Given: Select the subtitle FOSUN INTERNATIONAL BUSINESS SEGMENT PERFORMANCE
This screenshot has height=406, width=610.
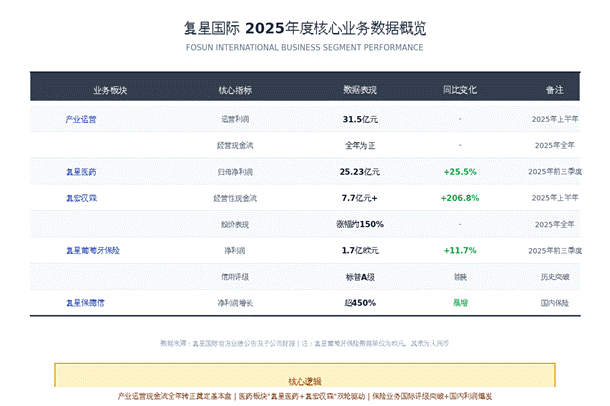Looking at the screenshot, I should coord(305,47).
